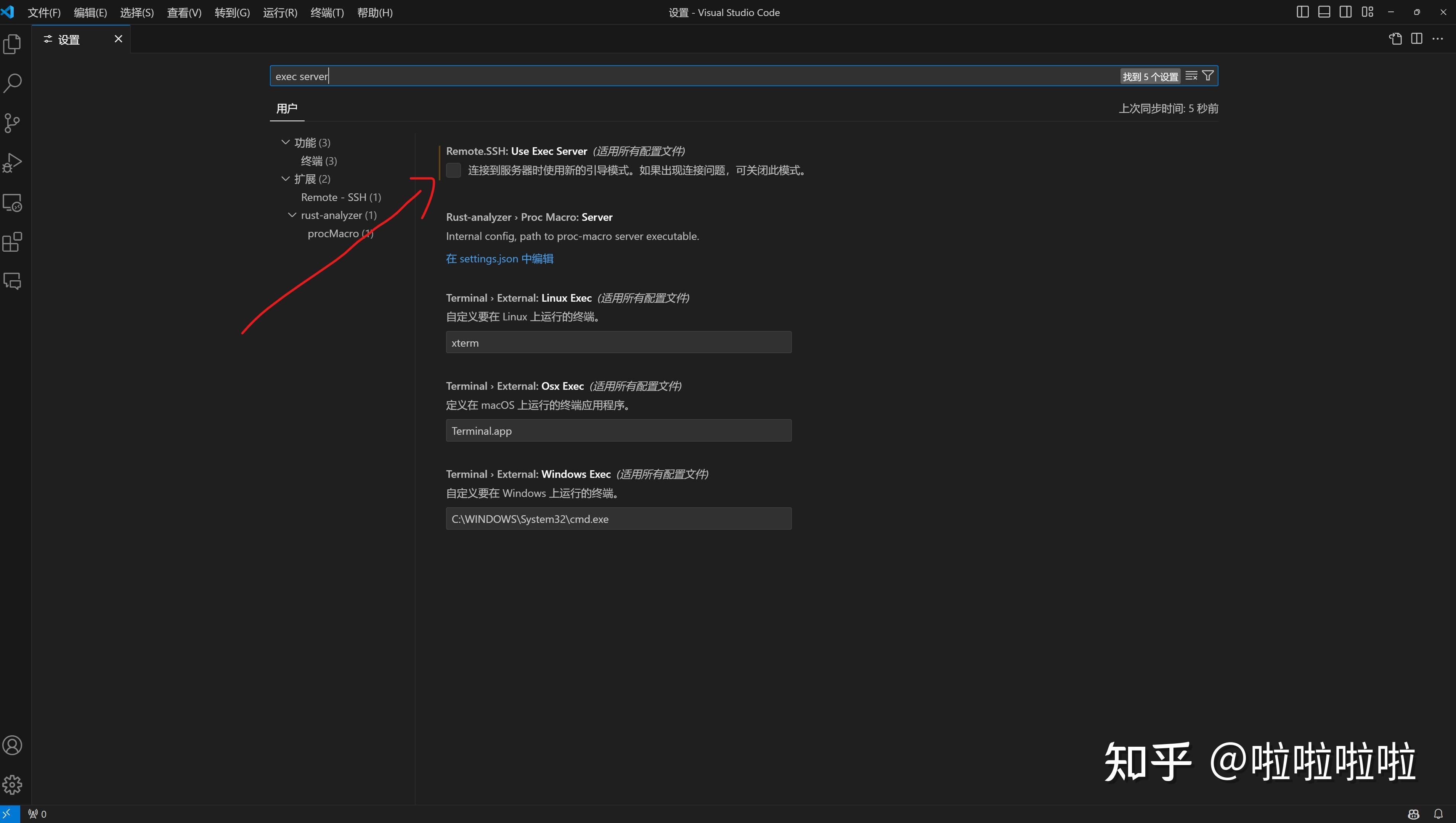Enable Remote.SSH: Use Exec Server checkbox
This screenshot has height=823, width=1456.
click(x=453, y=170)
